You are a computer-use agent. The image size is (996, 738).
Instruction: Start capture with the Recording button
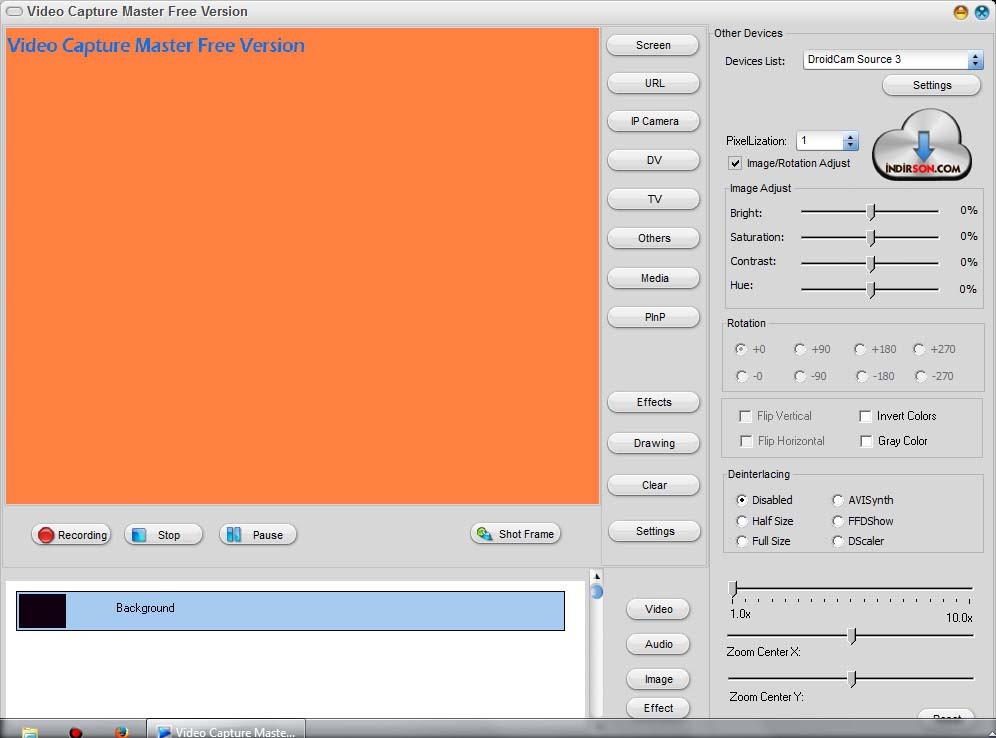(x=71, y=535)
